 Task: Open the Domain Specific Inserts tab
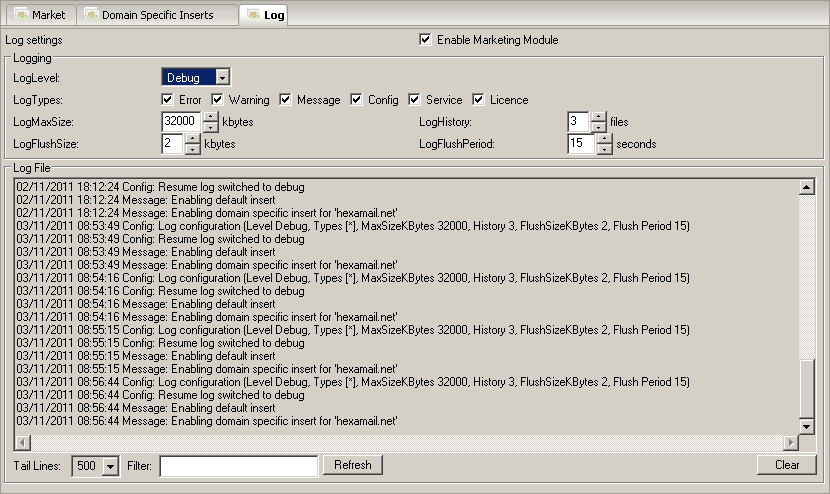(159, 15)
